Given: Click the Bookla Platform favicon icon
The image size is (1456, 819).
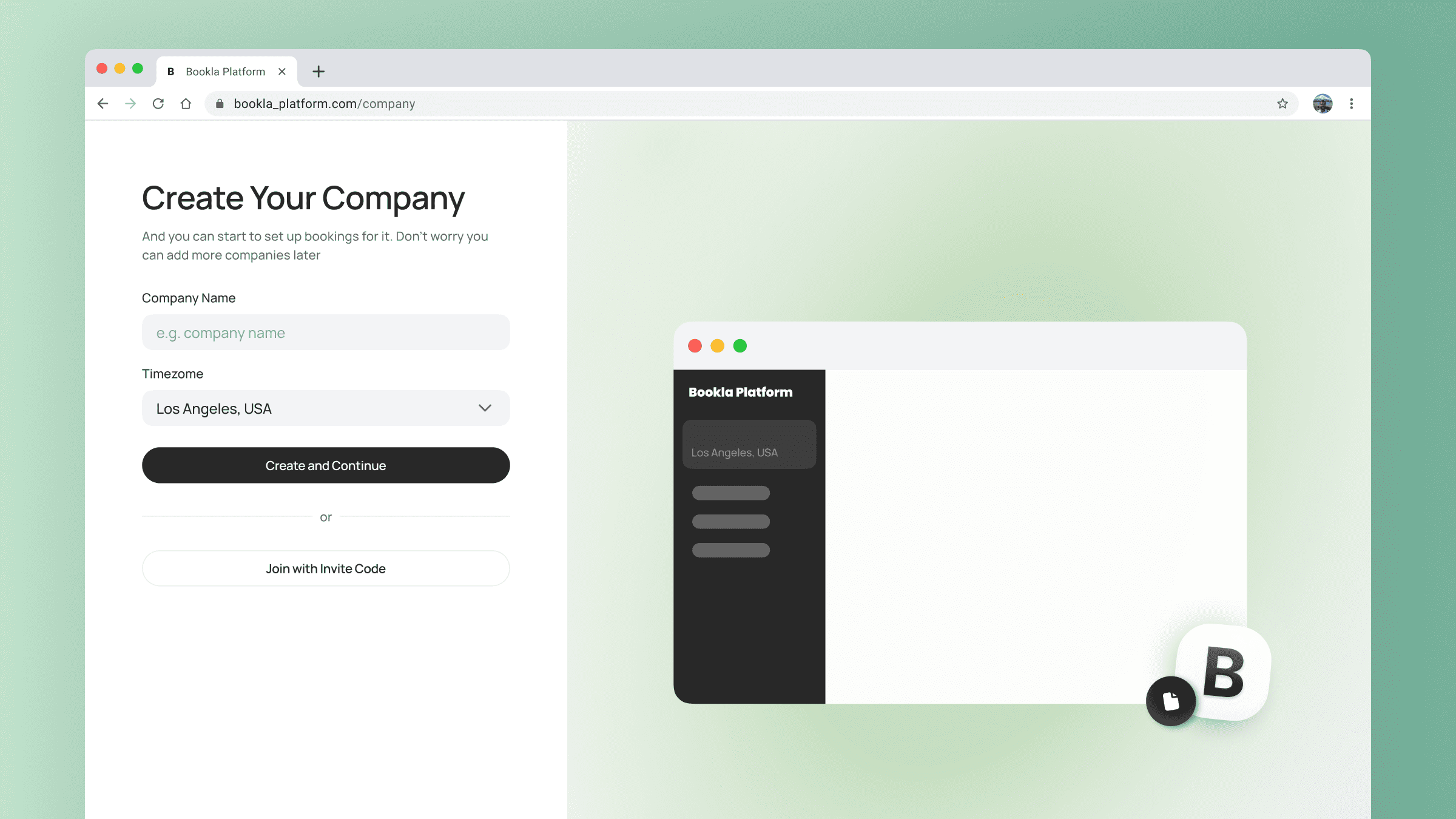Looking at the screenshot, I should click(171, 71).
